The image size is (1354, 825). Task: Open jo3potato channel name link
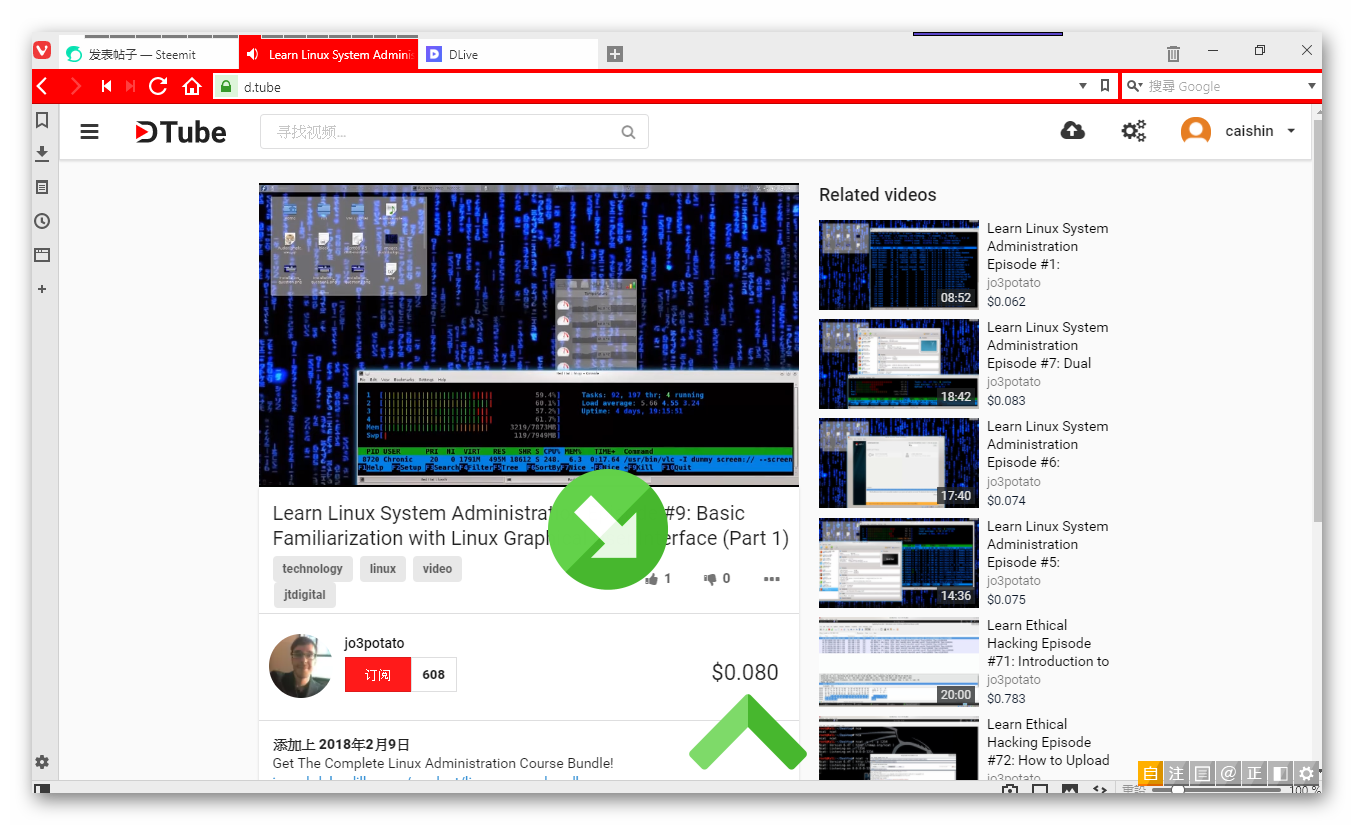pyautogui.click(x=374, y=643)
